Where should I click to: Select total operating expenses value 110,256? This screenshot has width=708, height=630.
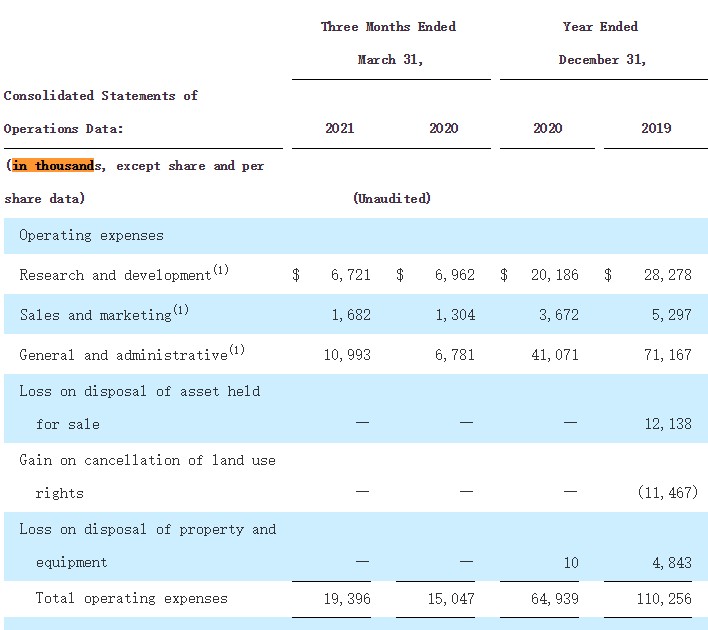coord(662,599)
